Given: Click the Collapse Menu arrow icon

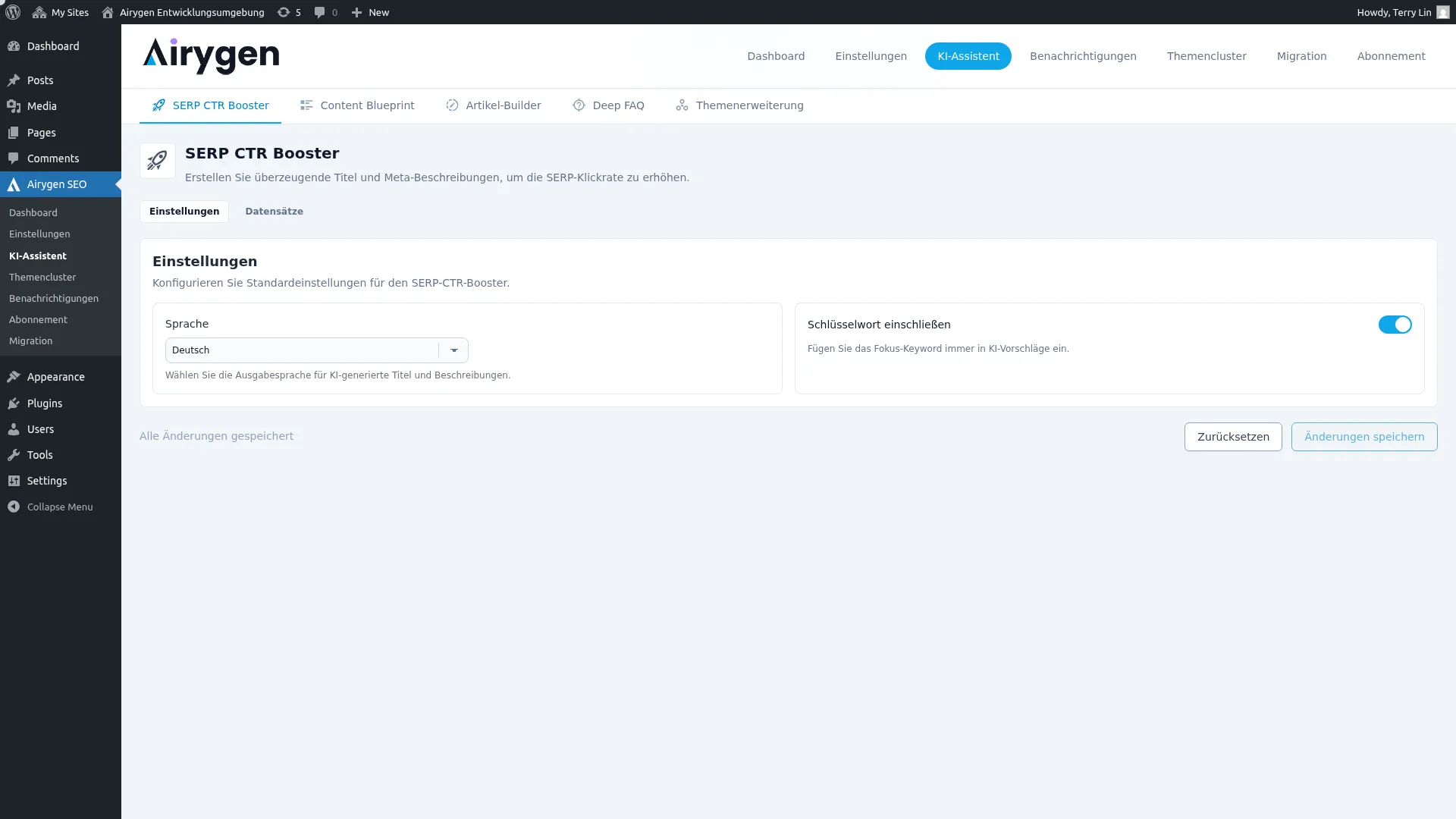Looking at the screenshot, I should (14, 507).
